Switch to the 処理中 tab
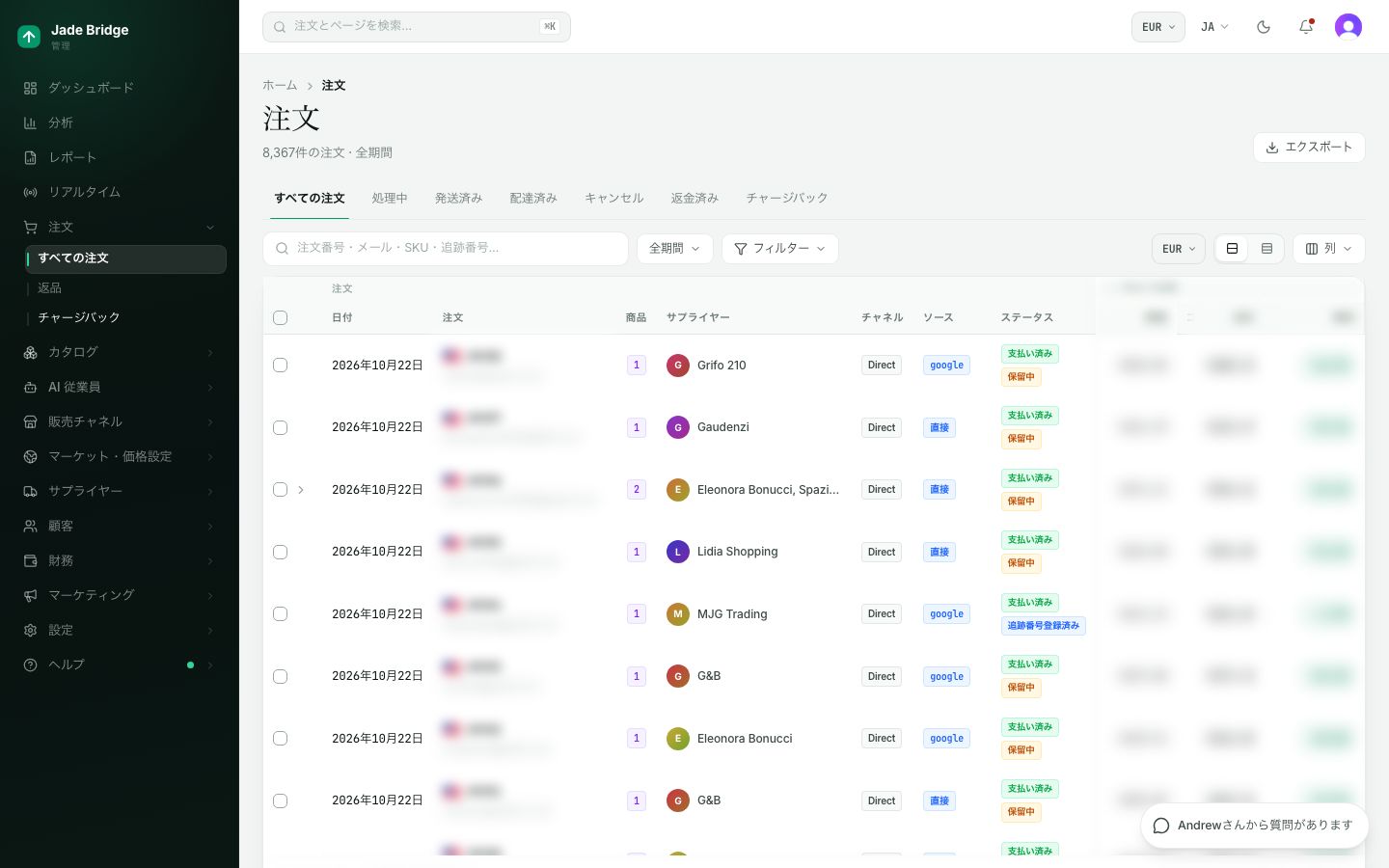 point(390,198)
